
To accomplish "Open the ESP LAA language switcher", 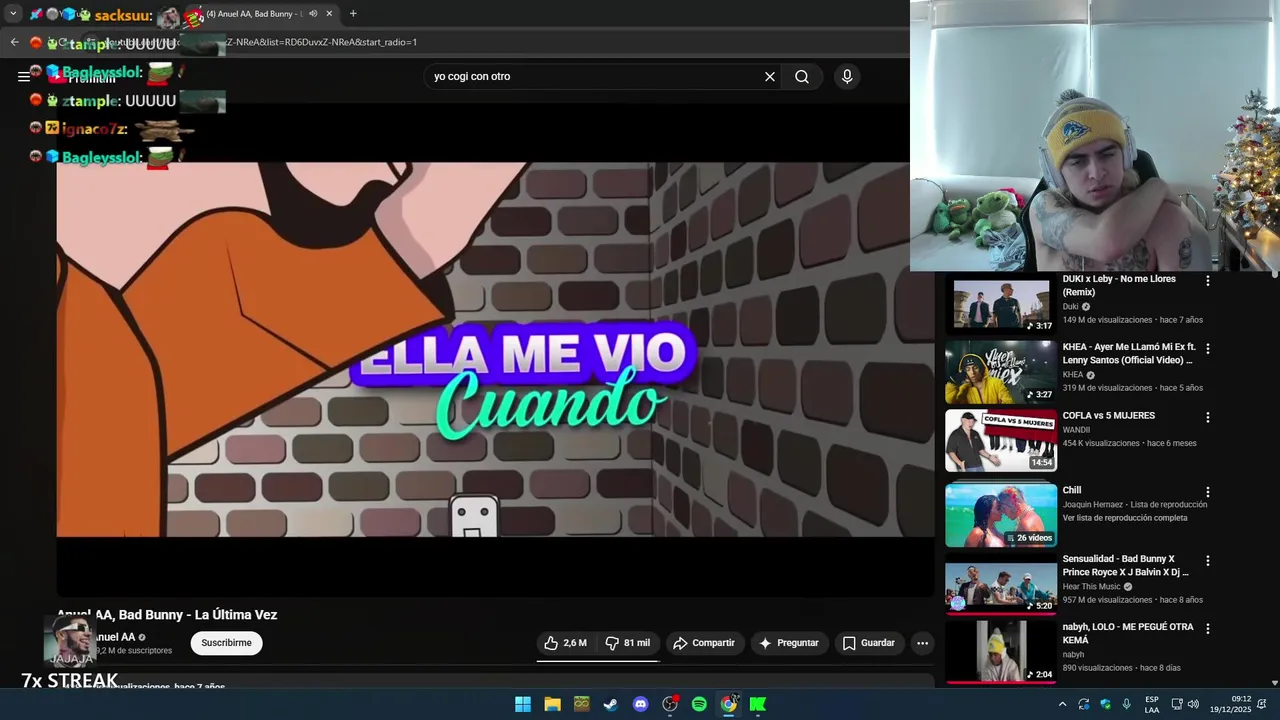I will pos(1152,704).
